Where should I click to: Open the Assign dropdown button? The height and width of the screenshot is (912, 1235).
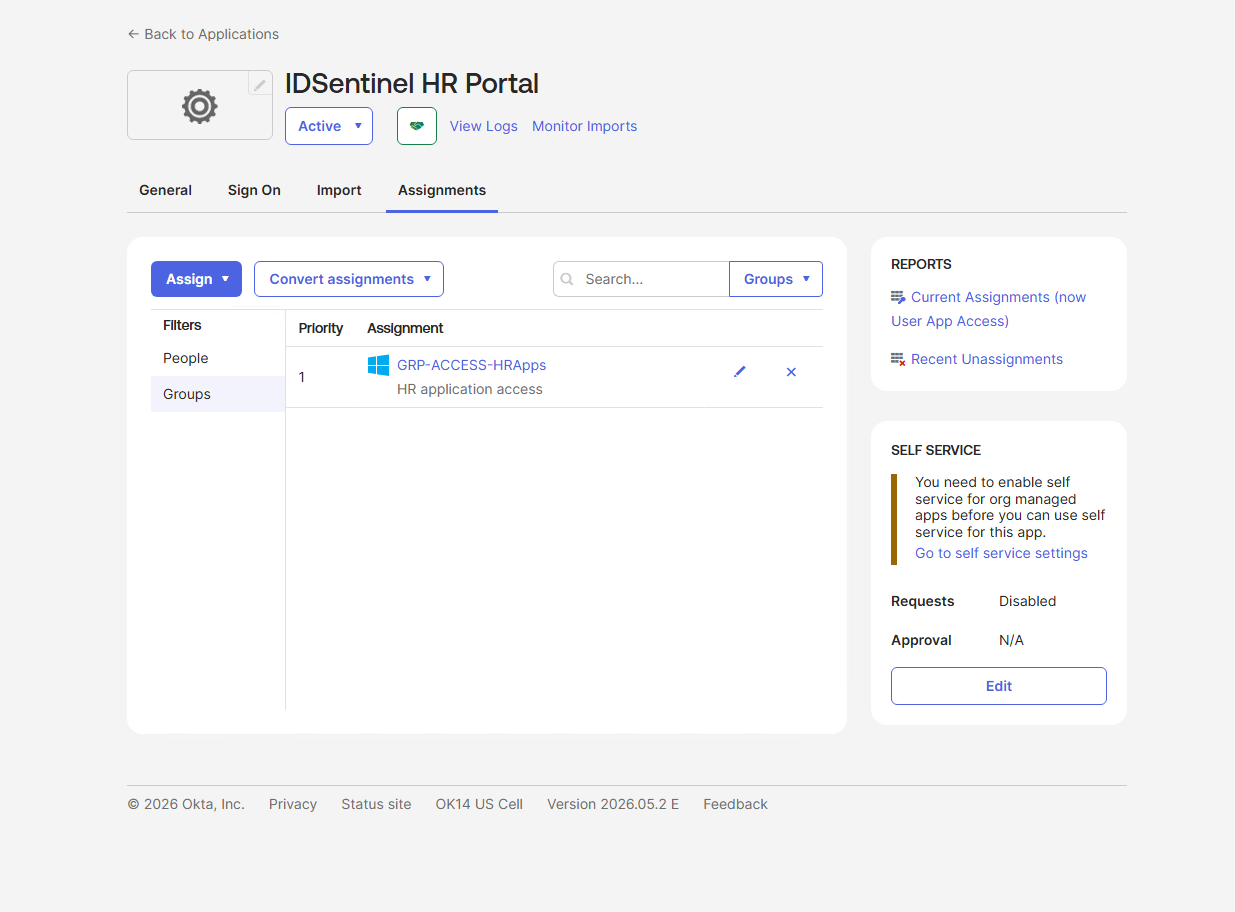(x=196, y=279)
